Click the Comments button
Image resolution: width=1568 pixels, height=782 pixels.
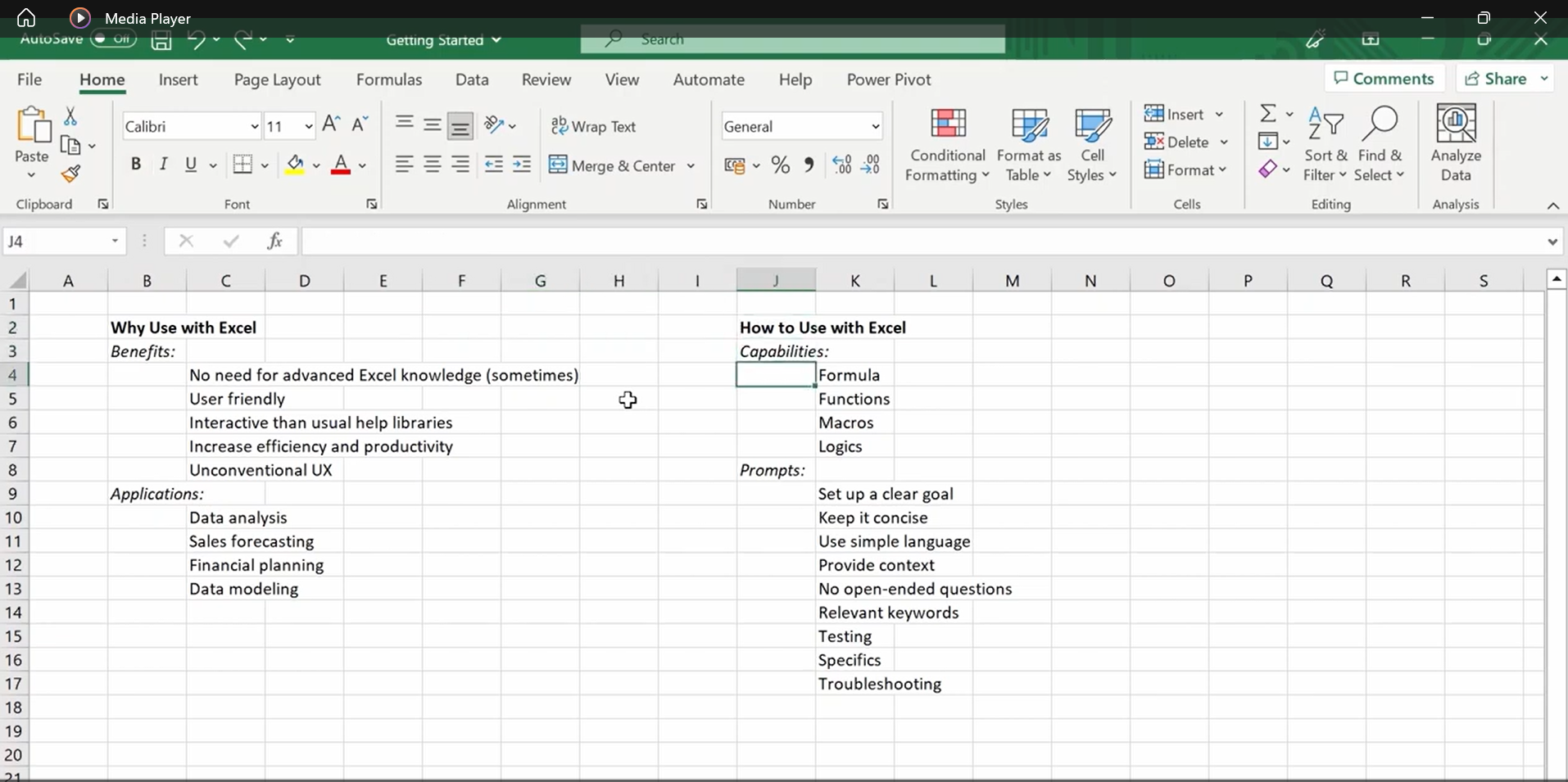click(1384, 79)
